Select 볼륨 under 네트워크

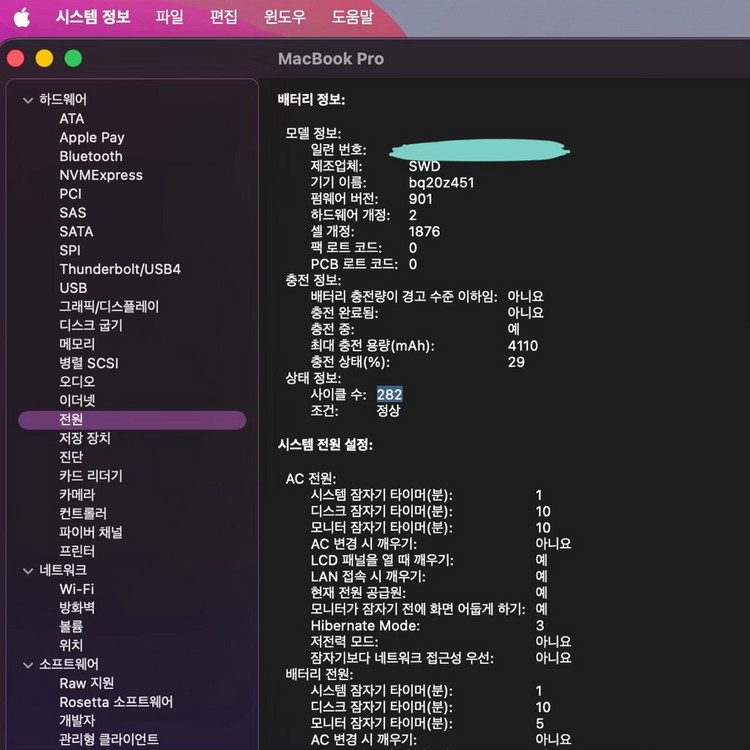[71, 626]
